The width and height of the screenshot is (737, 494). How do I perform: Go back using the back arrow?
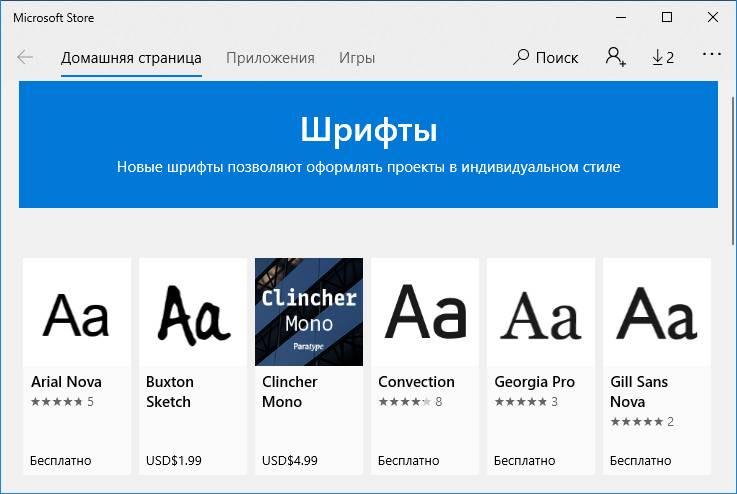click(x=24, y=57)
